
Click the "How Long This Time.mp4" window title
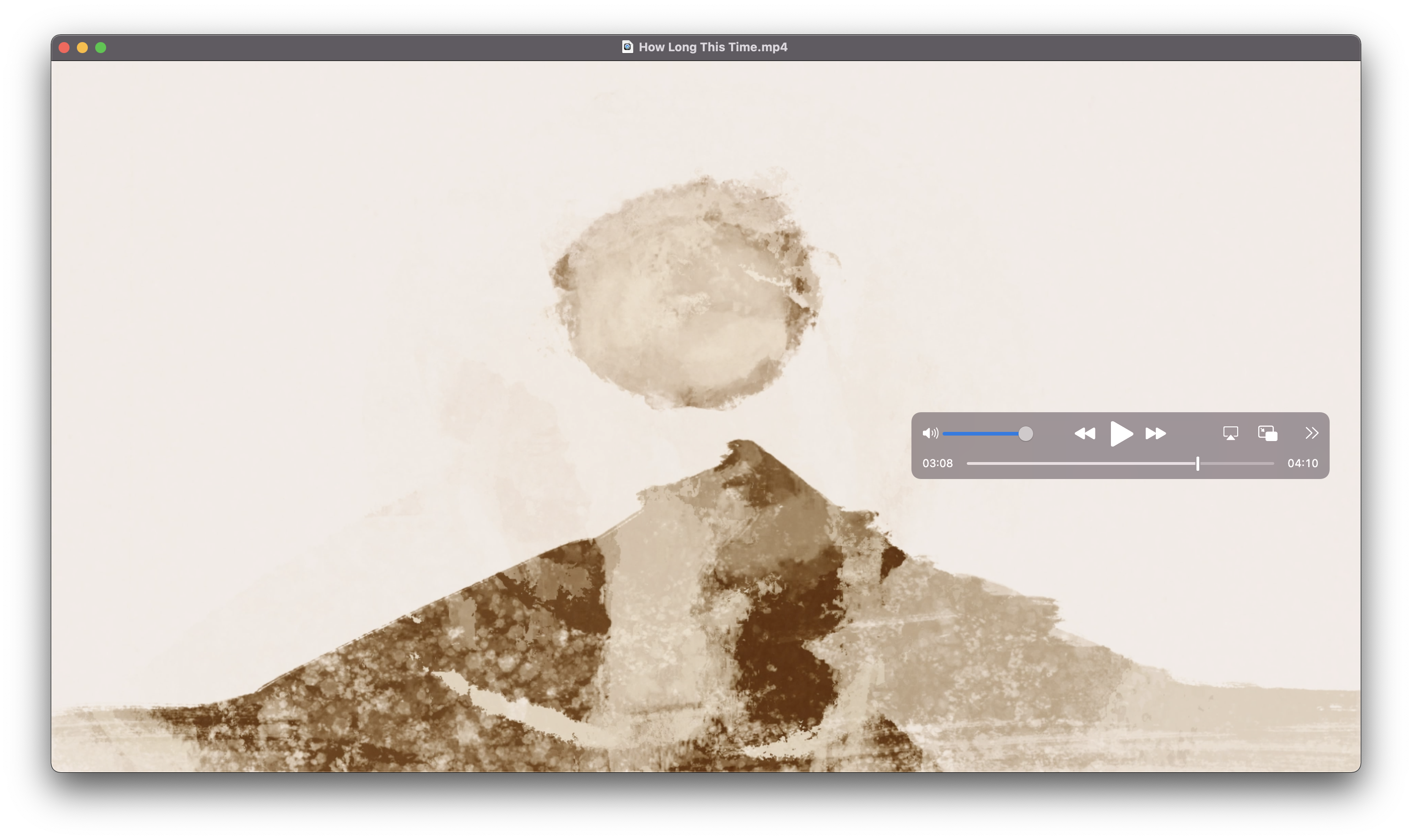(712, 47)
